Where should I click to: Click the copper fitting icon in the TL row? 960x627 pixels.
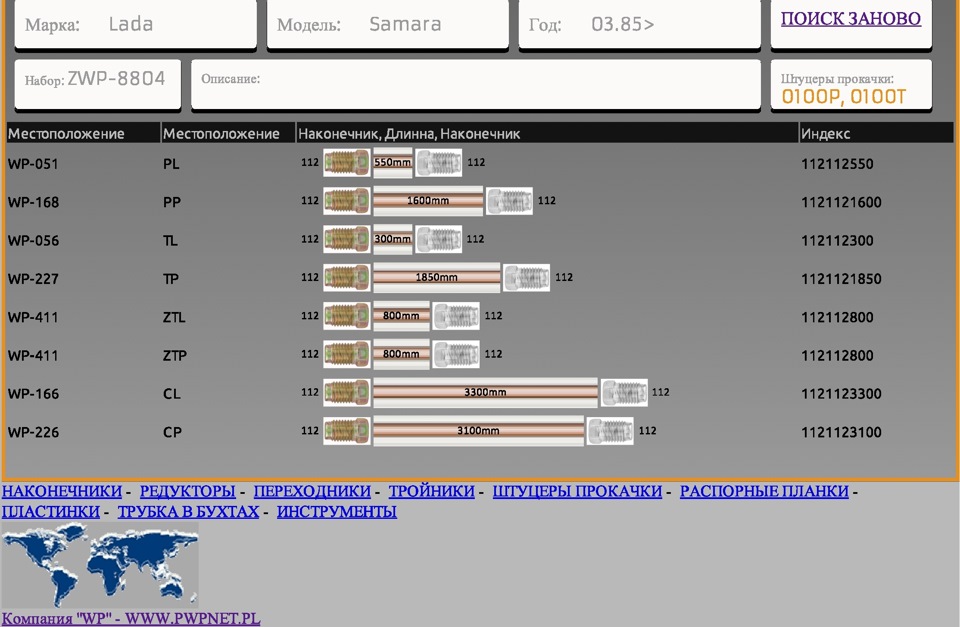347,239
